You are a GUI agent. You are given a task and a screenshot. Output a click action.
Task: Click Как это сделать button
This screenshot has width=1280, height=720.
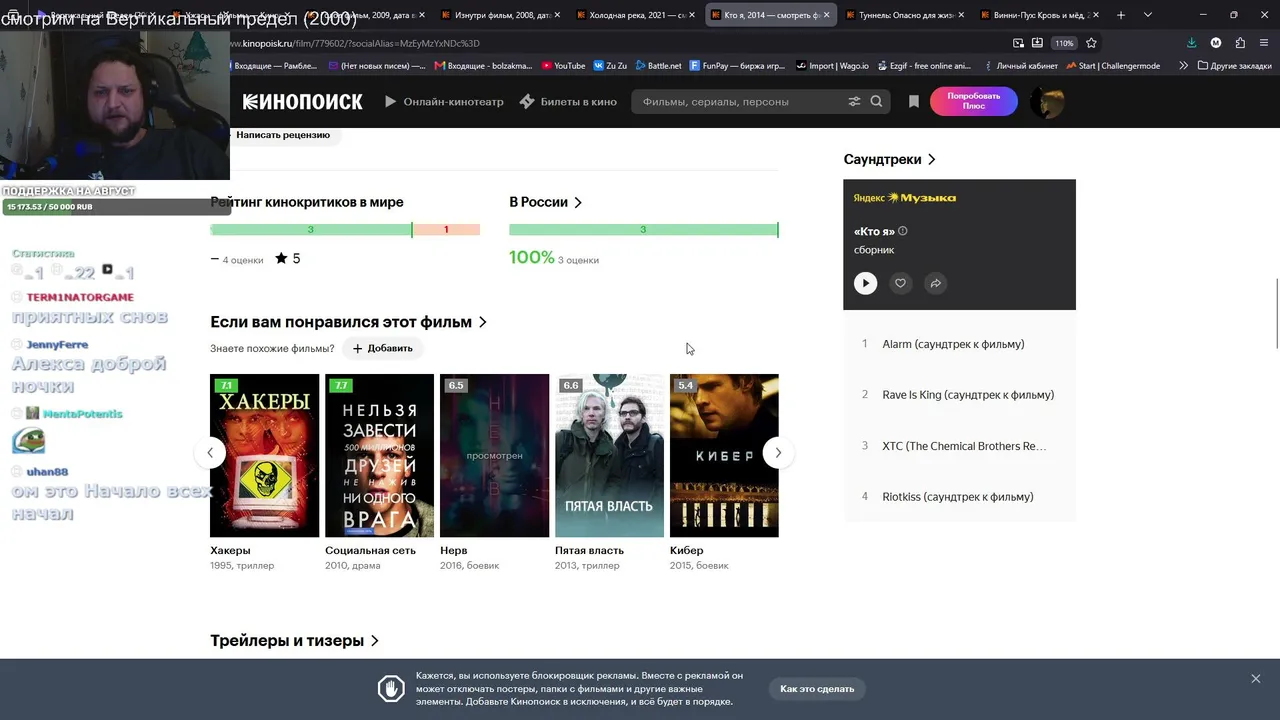817,689
